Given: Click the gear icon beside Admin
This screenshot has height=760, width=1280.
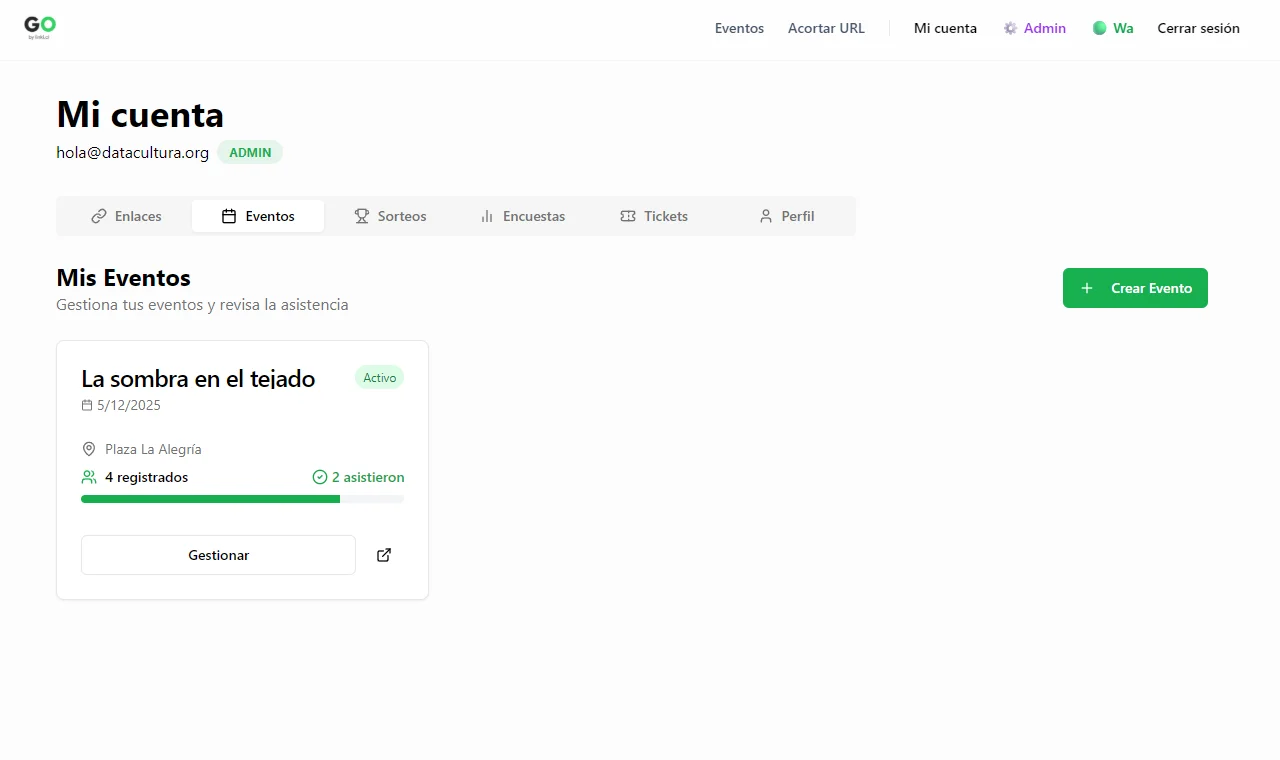Looking at the screenshot, I should [1010, 28].
